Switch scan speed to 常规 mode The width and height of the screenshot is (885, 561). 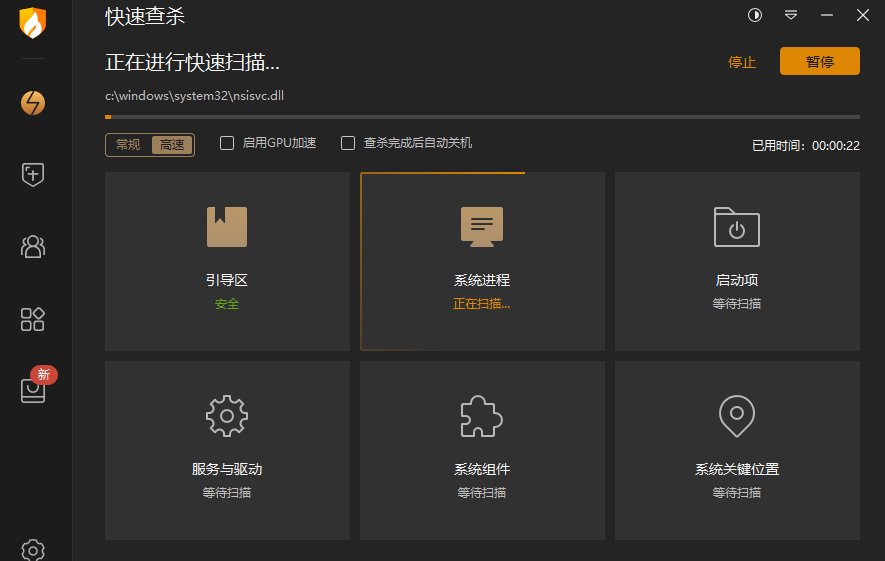click(x=128, y=145)
